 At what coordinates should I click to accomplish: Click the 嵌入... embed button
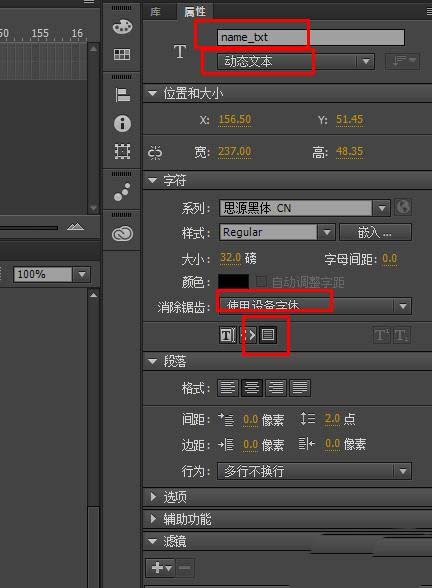(x=375, y=232)
